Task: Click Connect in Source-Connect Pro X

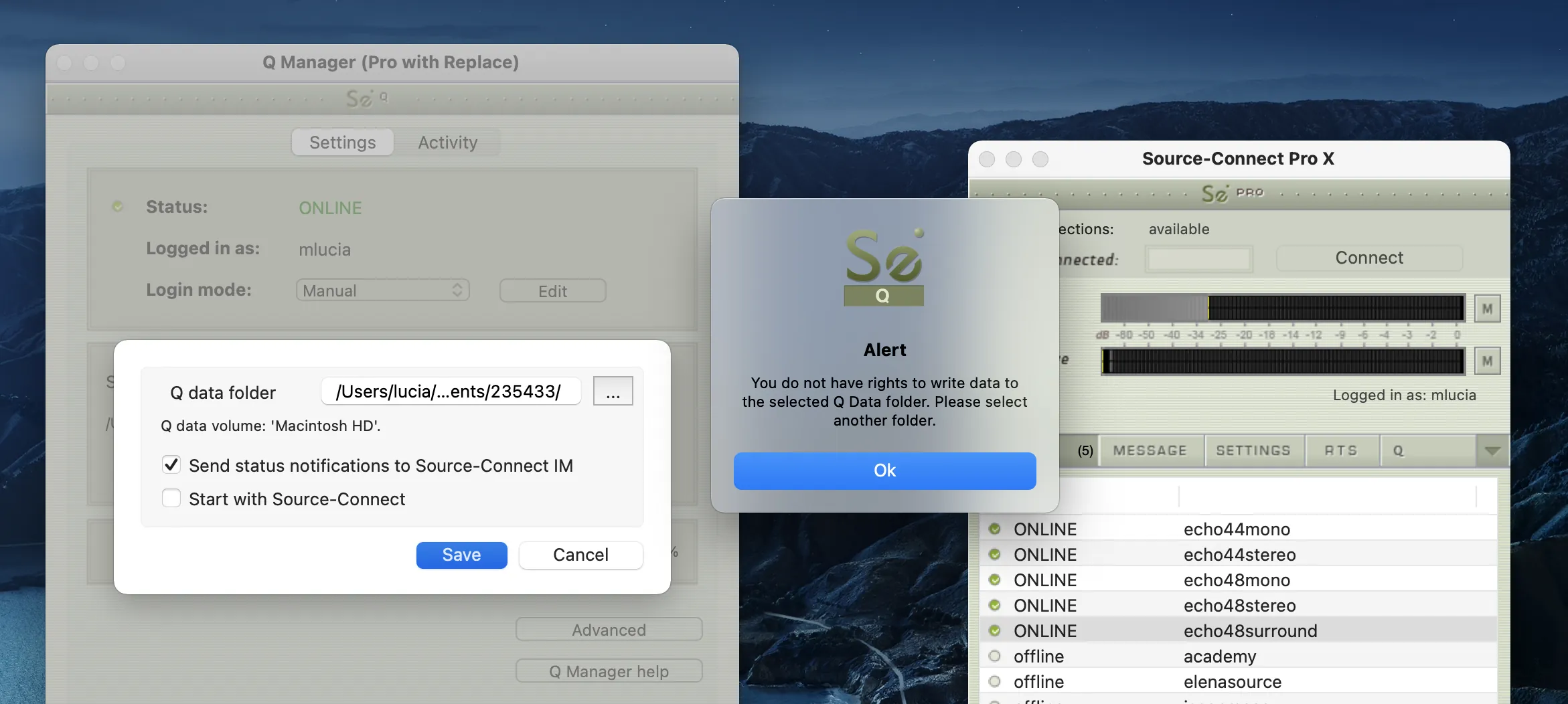Action: click(1369, 258)
